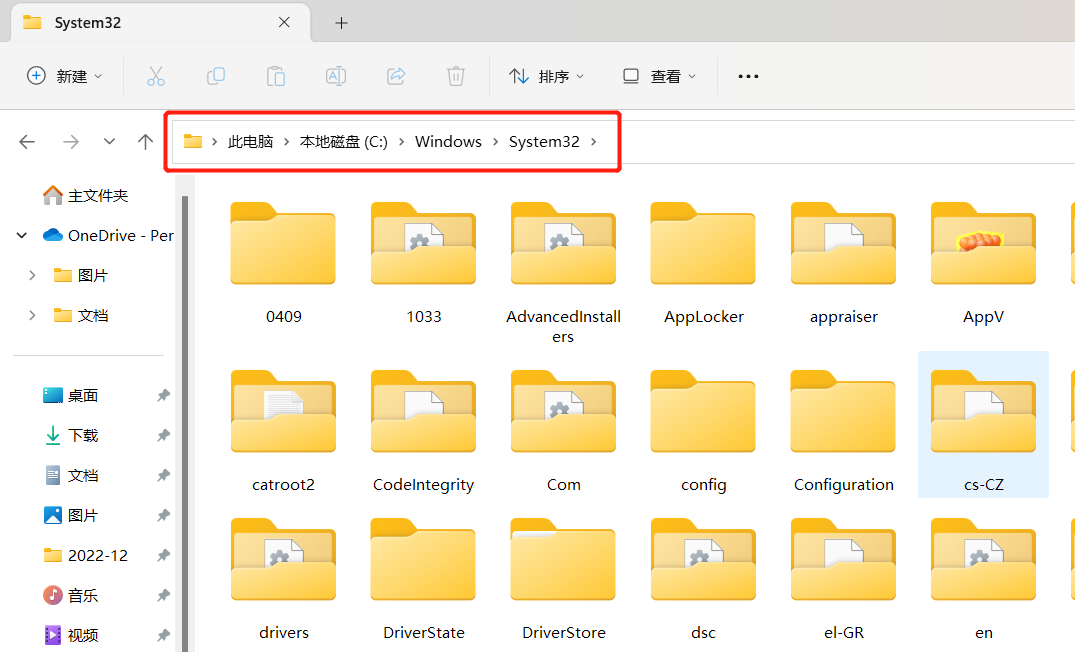Click folder icon at address bar start
The width and height of the screenshot is (1075, 652).
pyautogui.click(x=193, y=142)
